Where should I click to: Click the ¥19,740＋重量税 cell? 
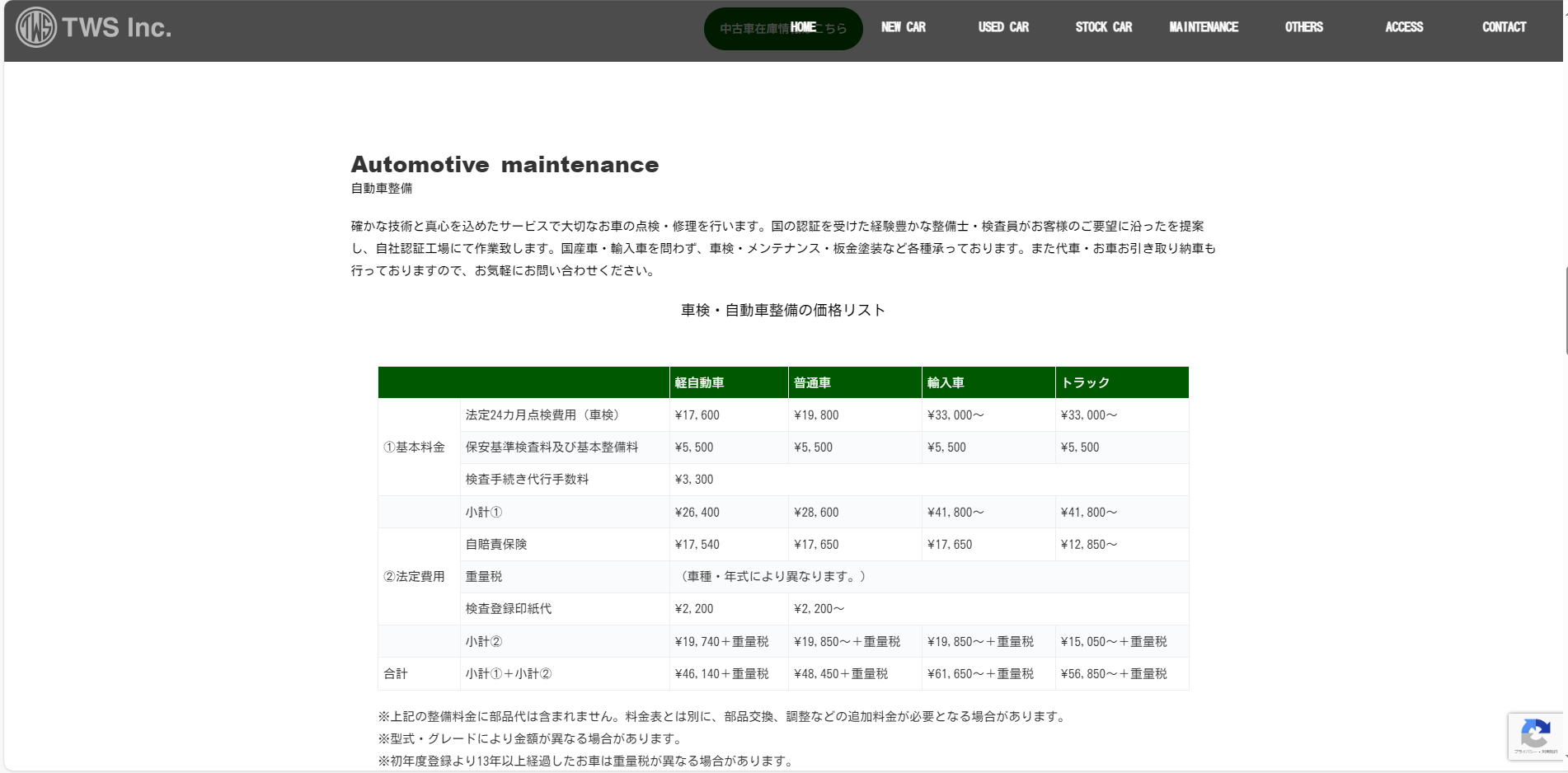(729, 642)
